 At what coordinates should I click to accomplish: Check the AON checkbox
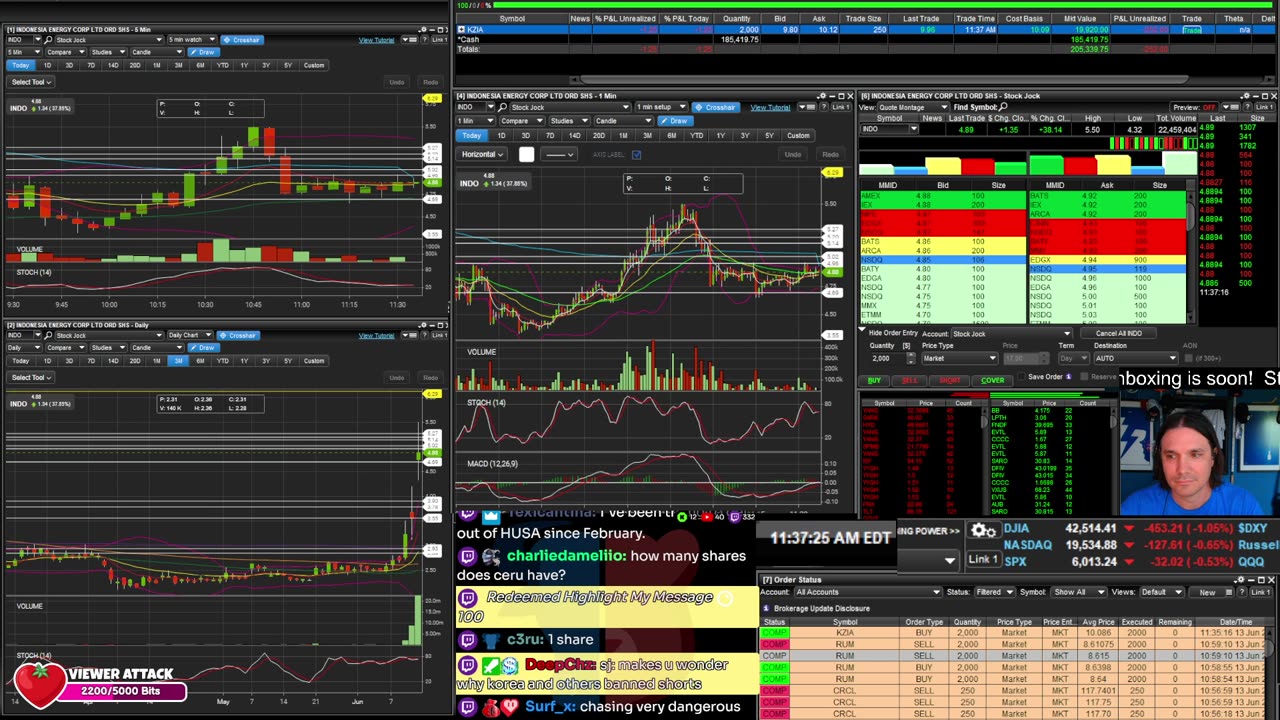click(1190, 358)
